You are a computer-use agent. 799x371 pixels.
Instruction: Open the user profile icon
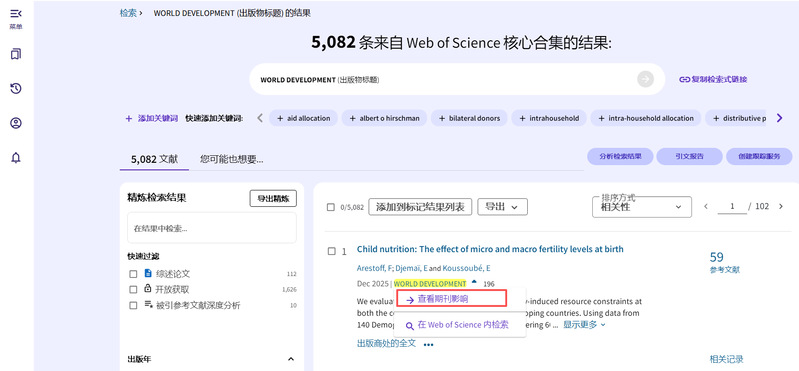(x=16, y=123)
